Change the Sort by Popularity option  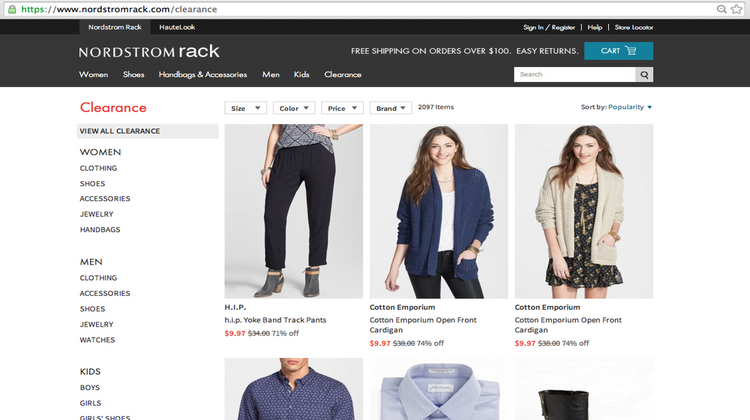coord(630,107)
